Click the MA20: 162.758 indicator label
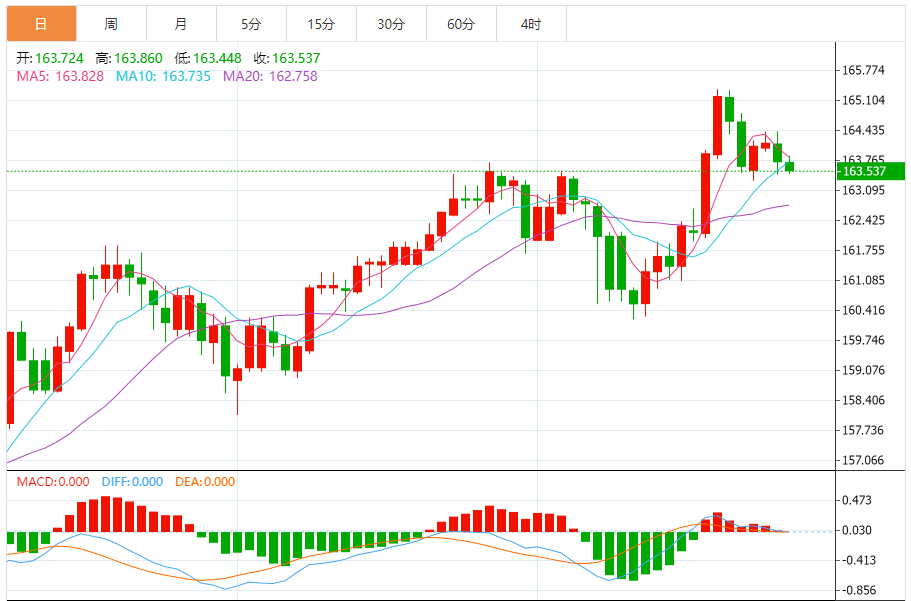 270,76
